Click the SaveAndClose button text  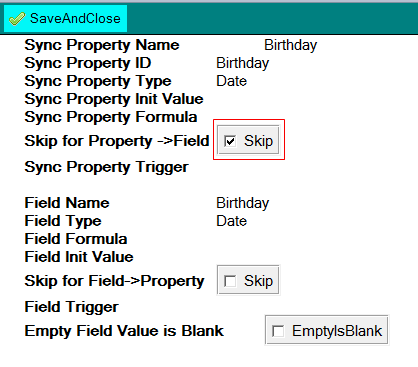pos(75,18)
